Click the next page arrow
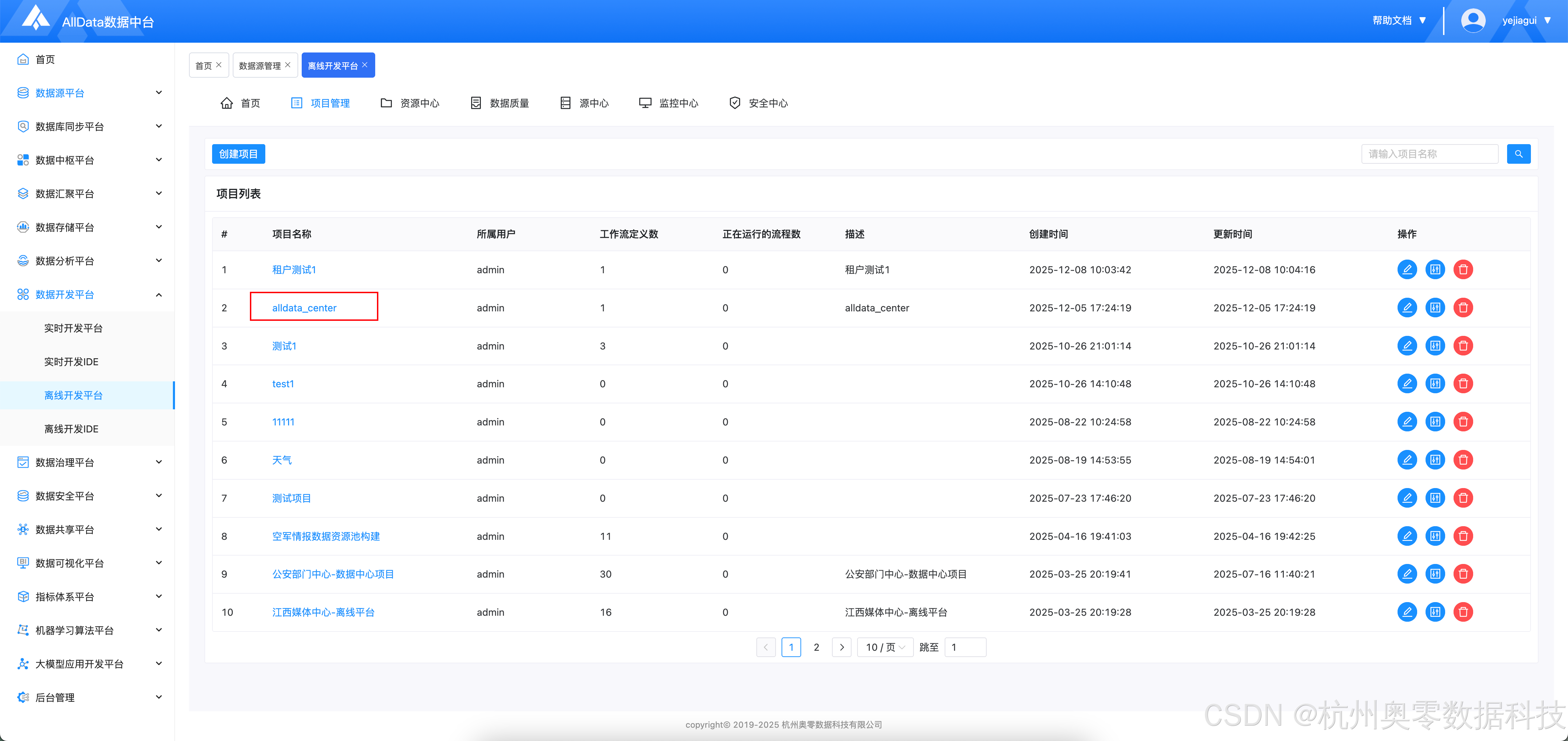Screen dimensions: 1568x741 [842, 647]
